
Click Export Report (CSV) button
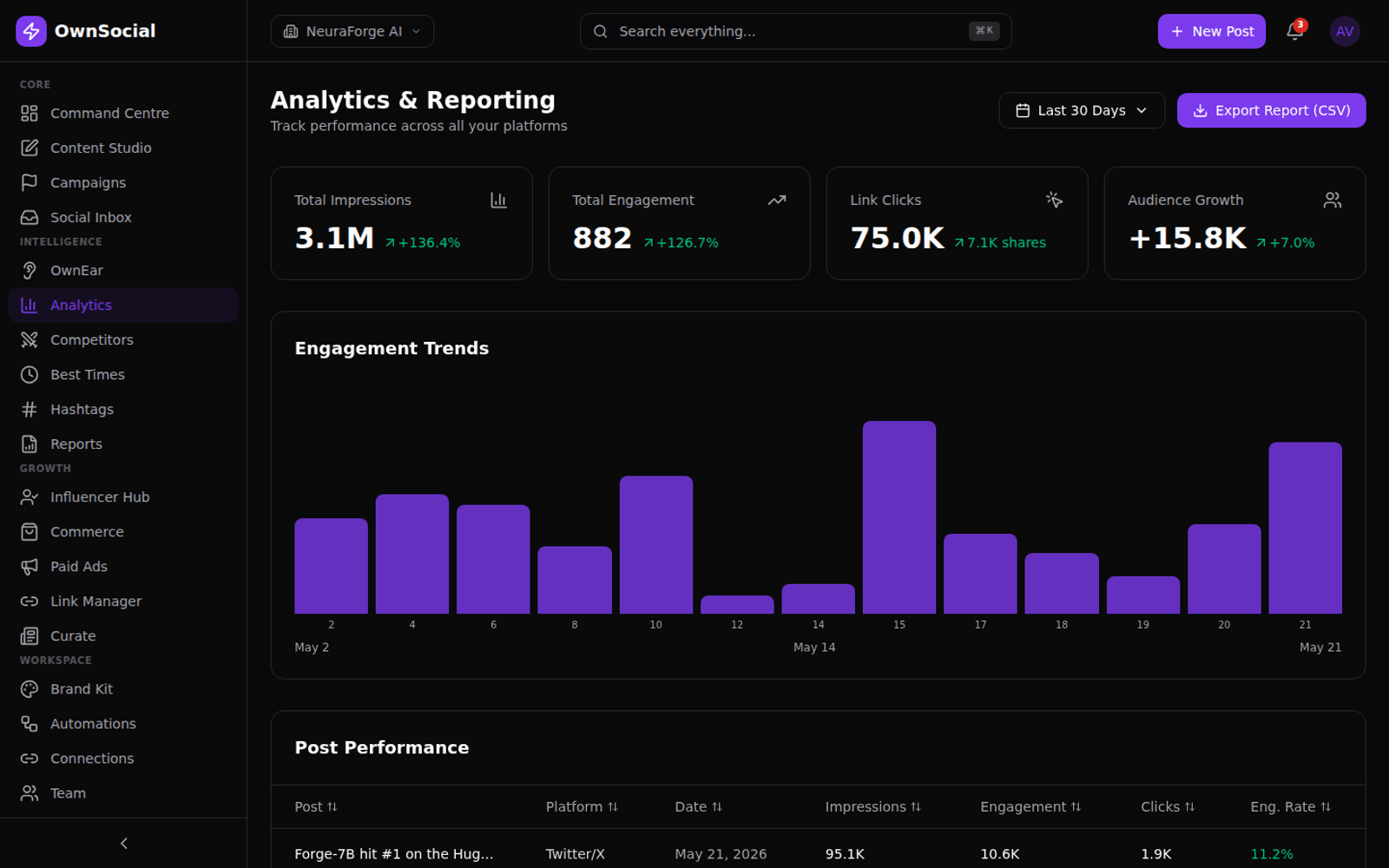(x=1271, y=110)
